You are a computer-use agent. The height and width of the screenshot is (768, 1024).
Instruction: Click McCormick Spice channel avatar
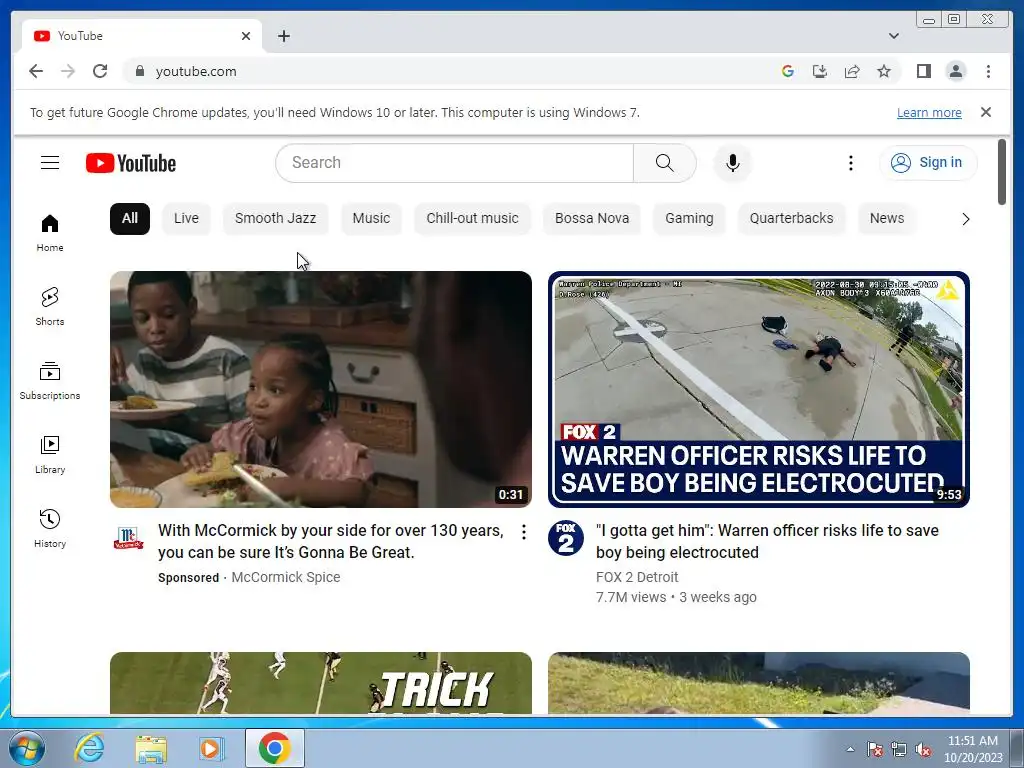128,538
